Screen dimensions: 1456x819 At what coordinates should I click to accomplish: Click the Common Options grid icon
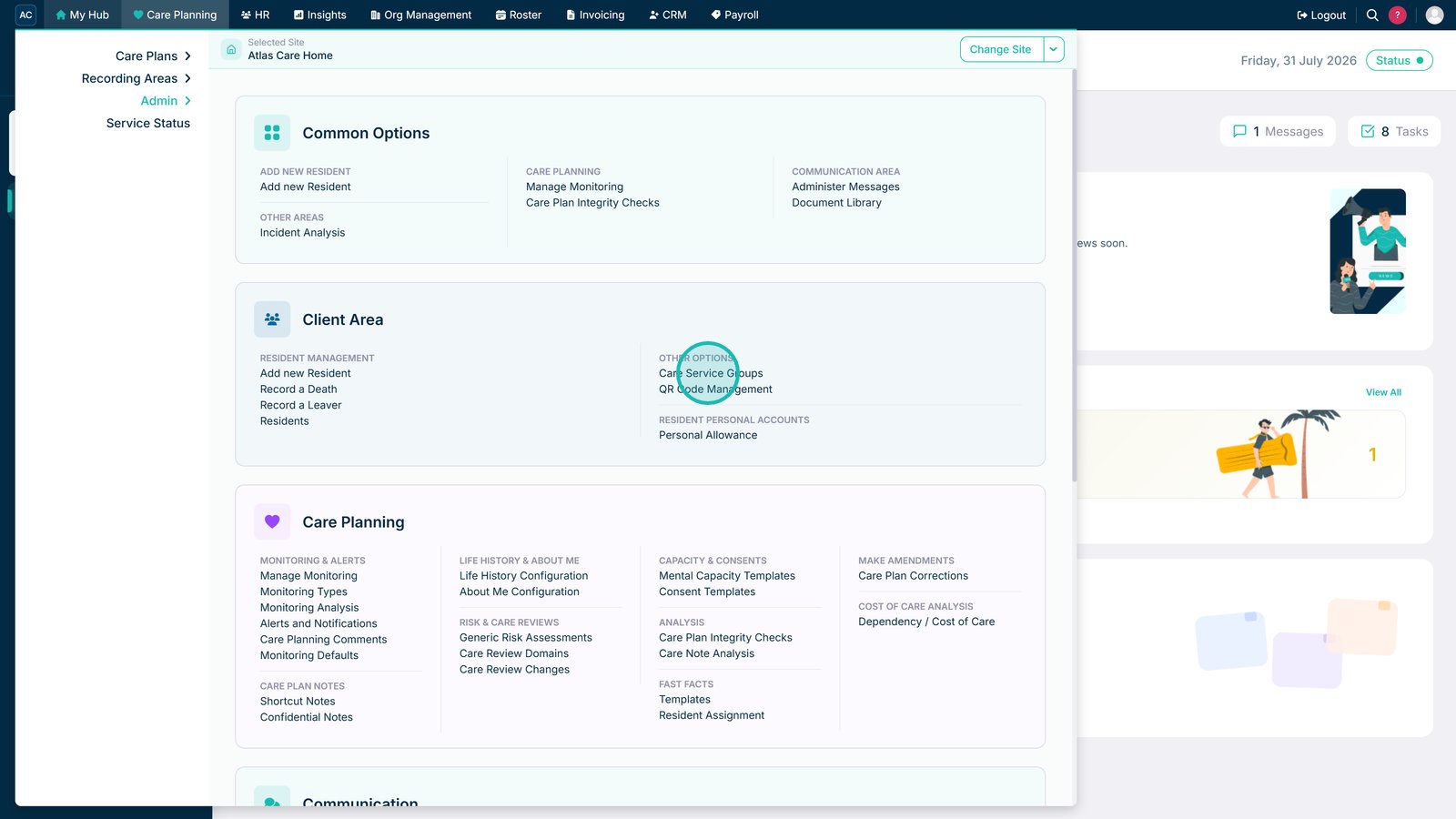pyautogui.click(x=272, y=133)
